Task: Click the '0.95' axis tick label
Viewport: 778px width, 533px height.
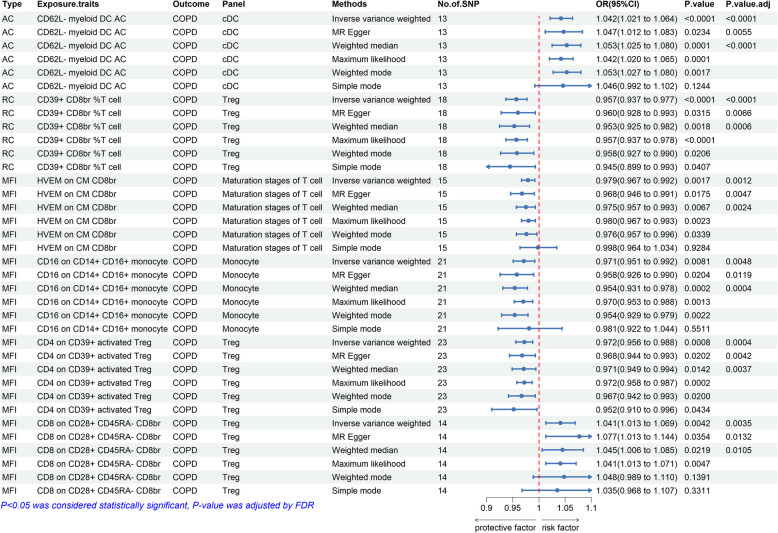Action: 513,508
